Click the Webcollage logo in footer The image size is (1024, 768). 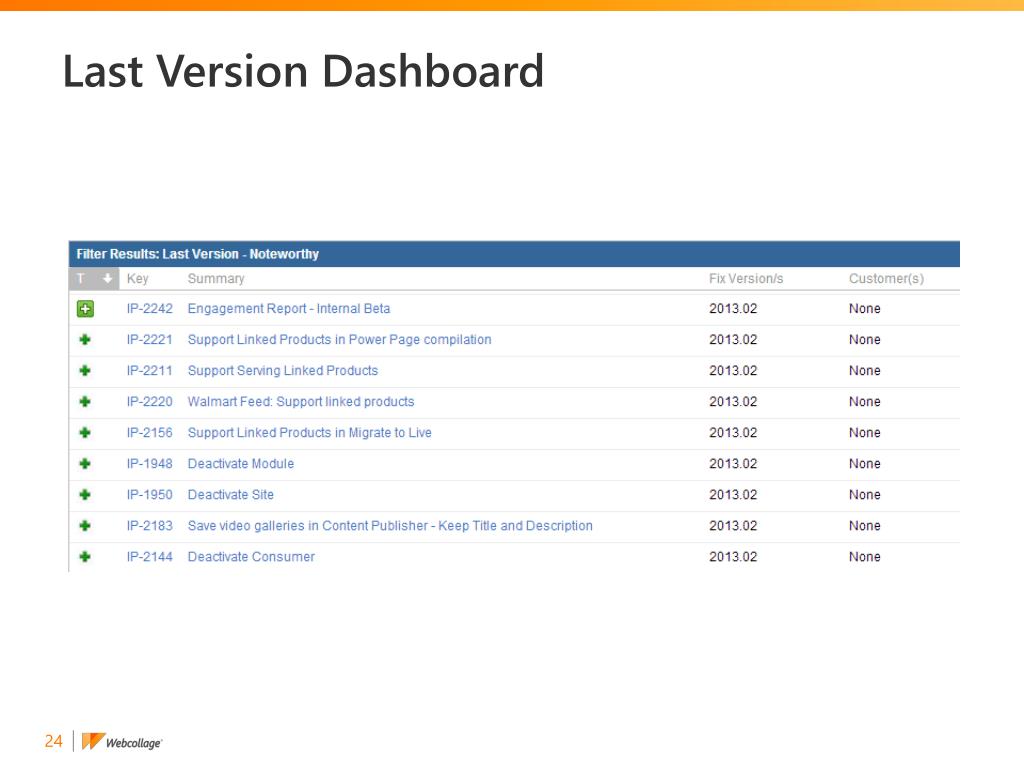(121, 742)
